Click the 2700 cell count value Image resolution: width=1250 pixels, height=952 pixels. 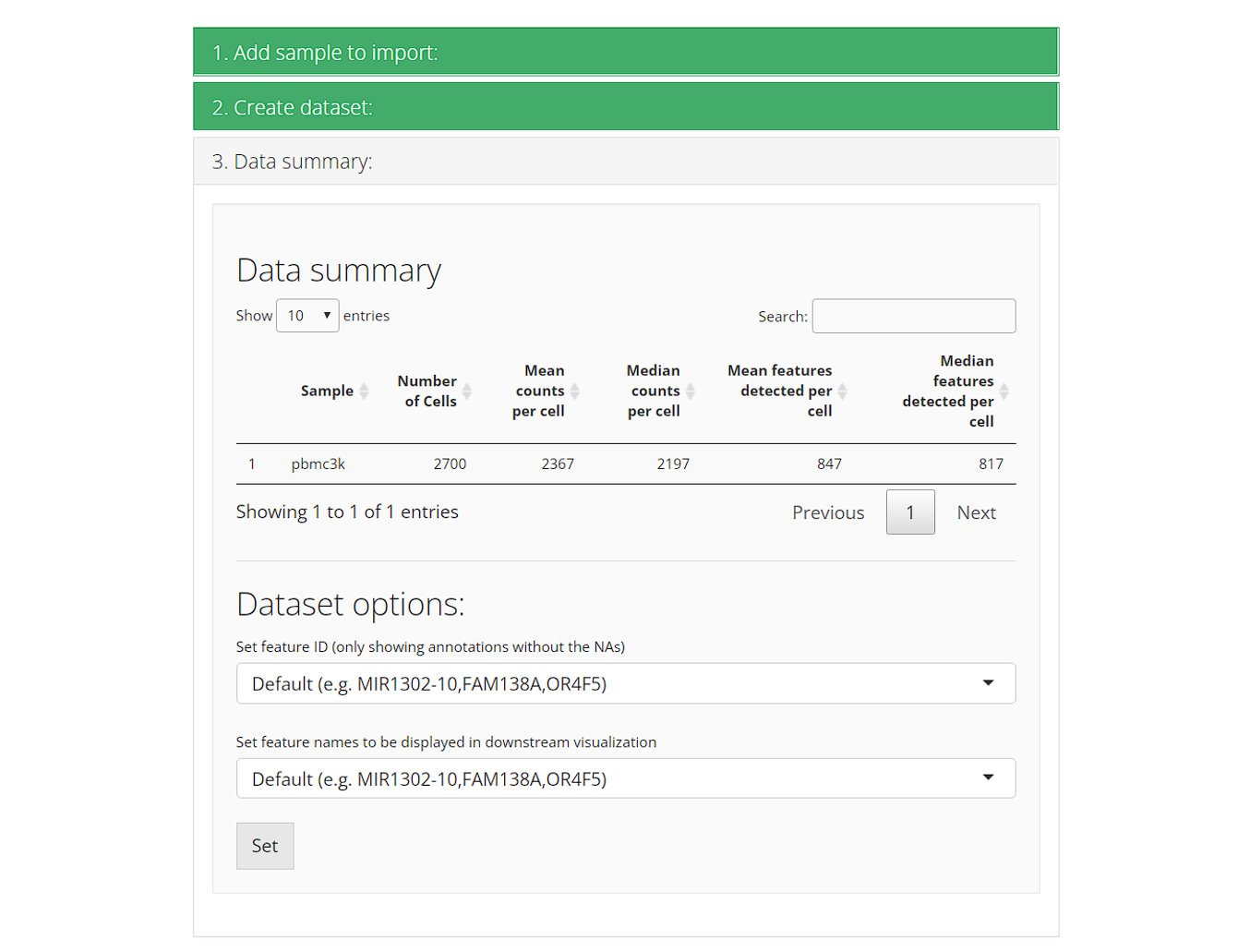pos(450,464)
